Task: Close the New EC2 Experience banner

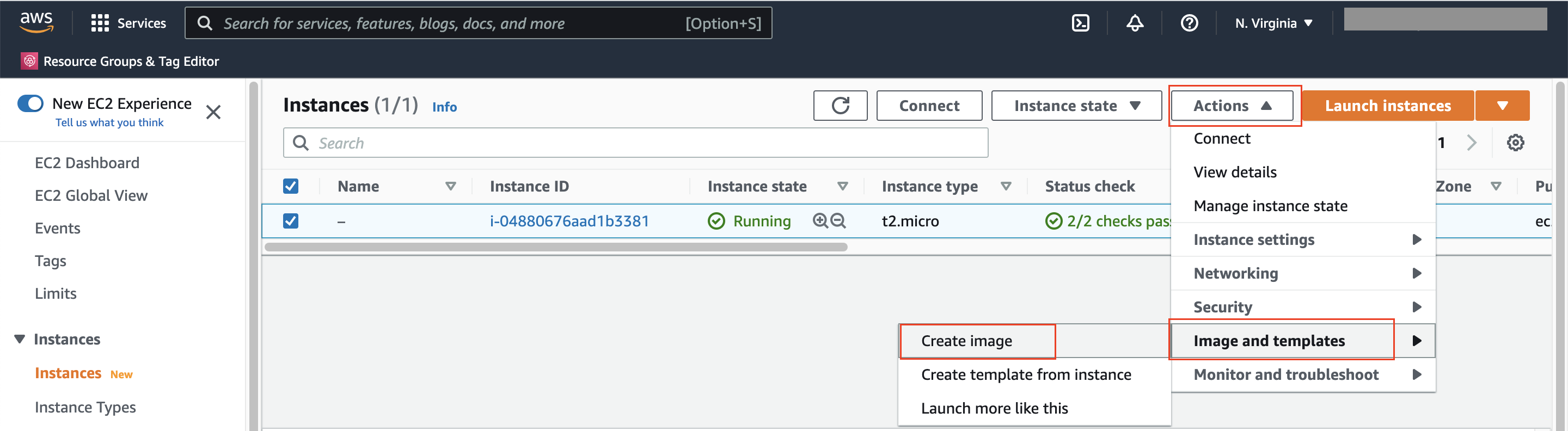Action: coord(213,112)
